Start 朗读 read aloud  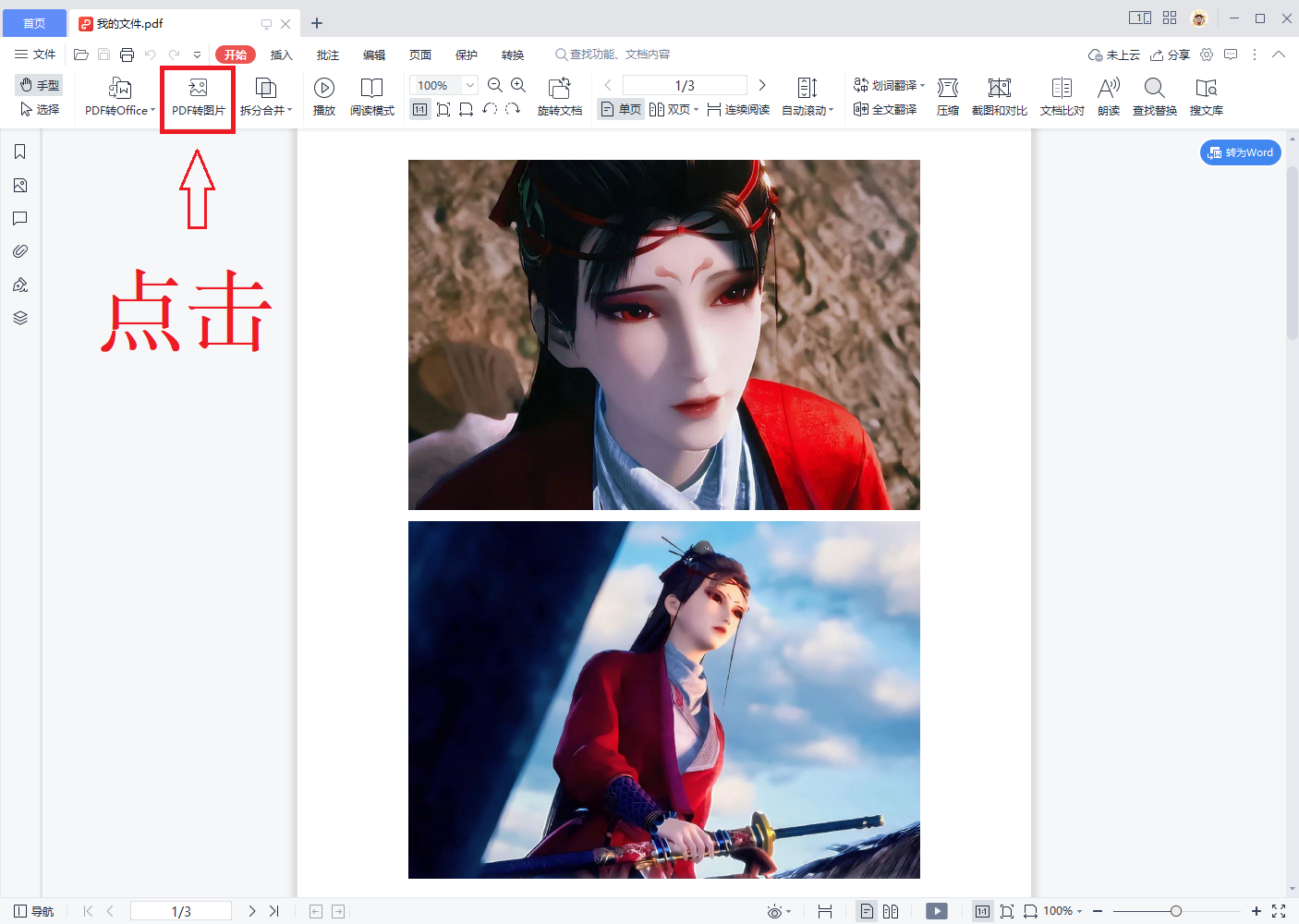1109,98
